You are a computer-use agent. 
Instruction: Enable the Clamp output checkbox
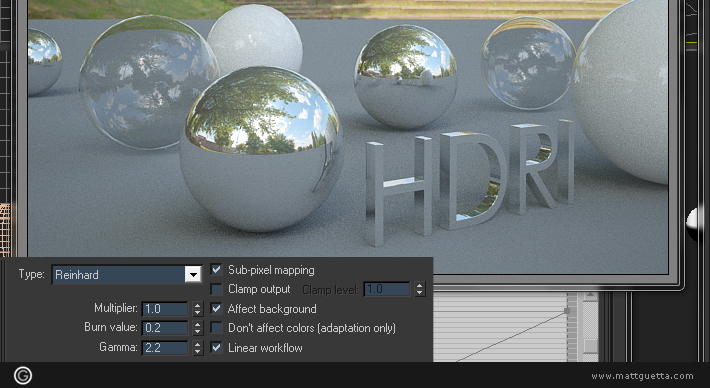pyautogui.click(x=216, y=289)
